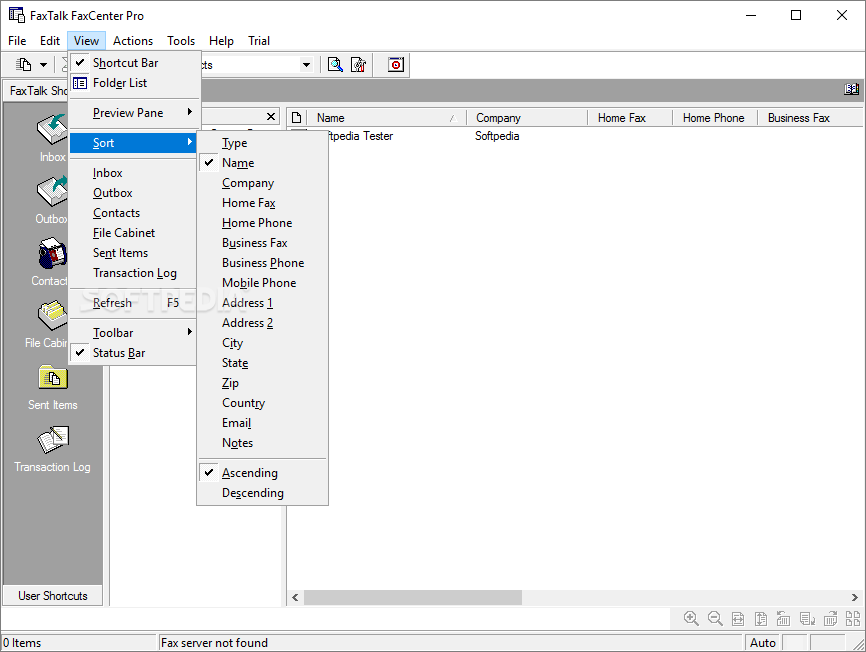The height and width of the screenshot is (652, 866).
Task: Click the find magnifier toolbar icon
Action: coord(335,65)
